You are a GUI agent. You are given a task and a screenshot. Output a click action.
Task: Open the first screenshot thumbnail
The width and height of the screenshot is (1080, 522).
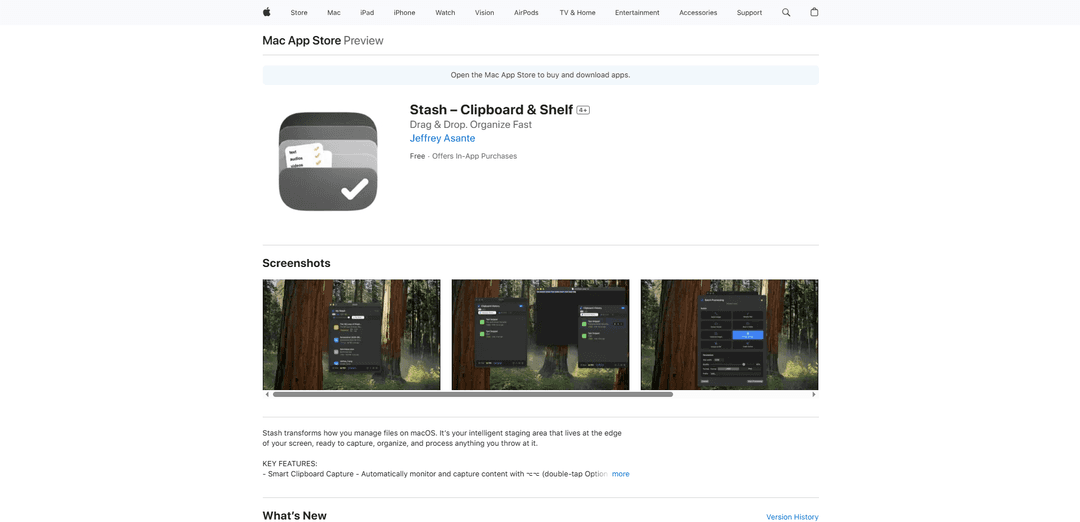351,334
